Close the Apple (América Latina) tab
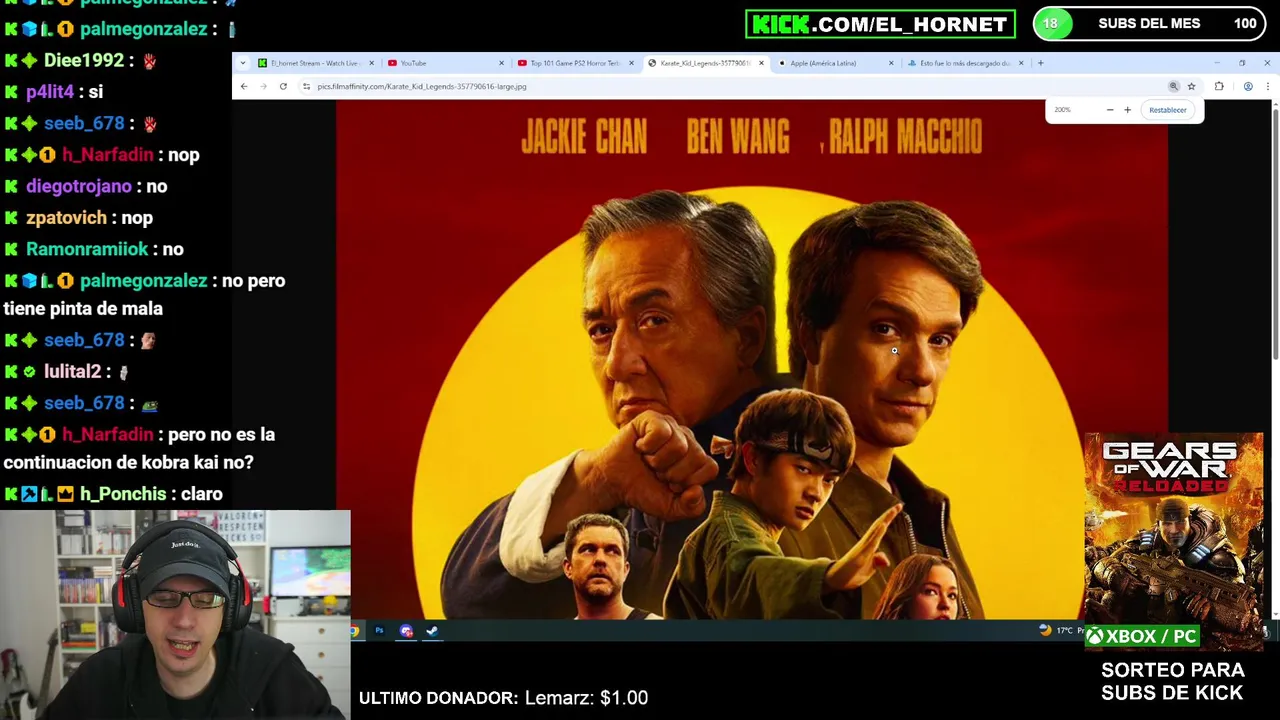 click(891, 63)
